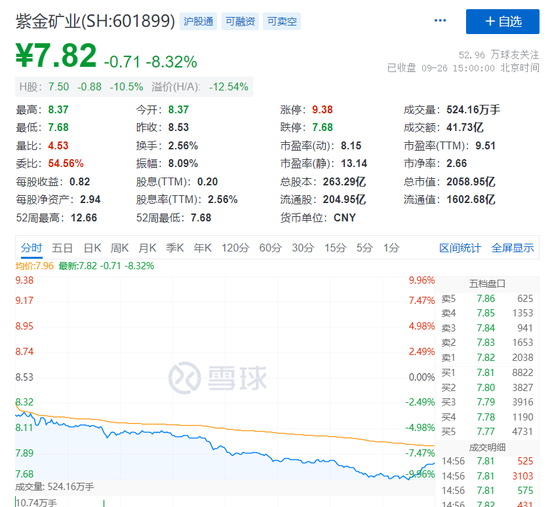550x507 pixels.
Task: Select the 分时 intraday tab
Action: (32, 248)
